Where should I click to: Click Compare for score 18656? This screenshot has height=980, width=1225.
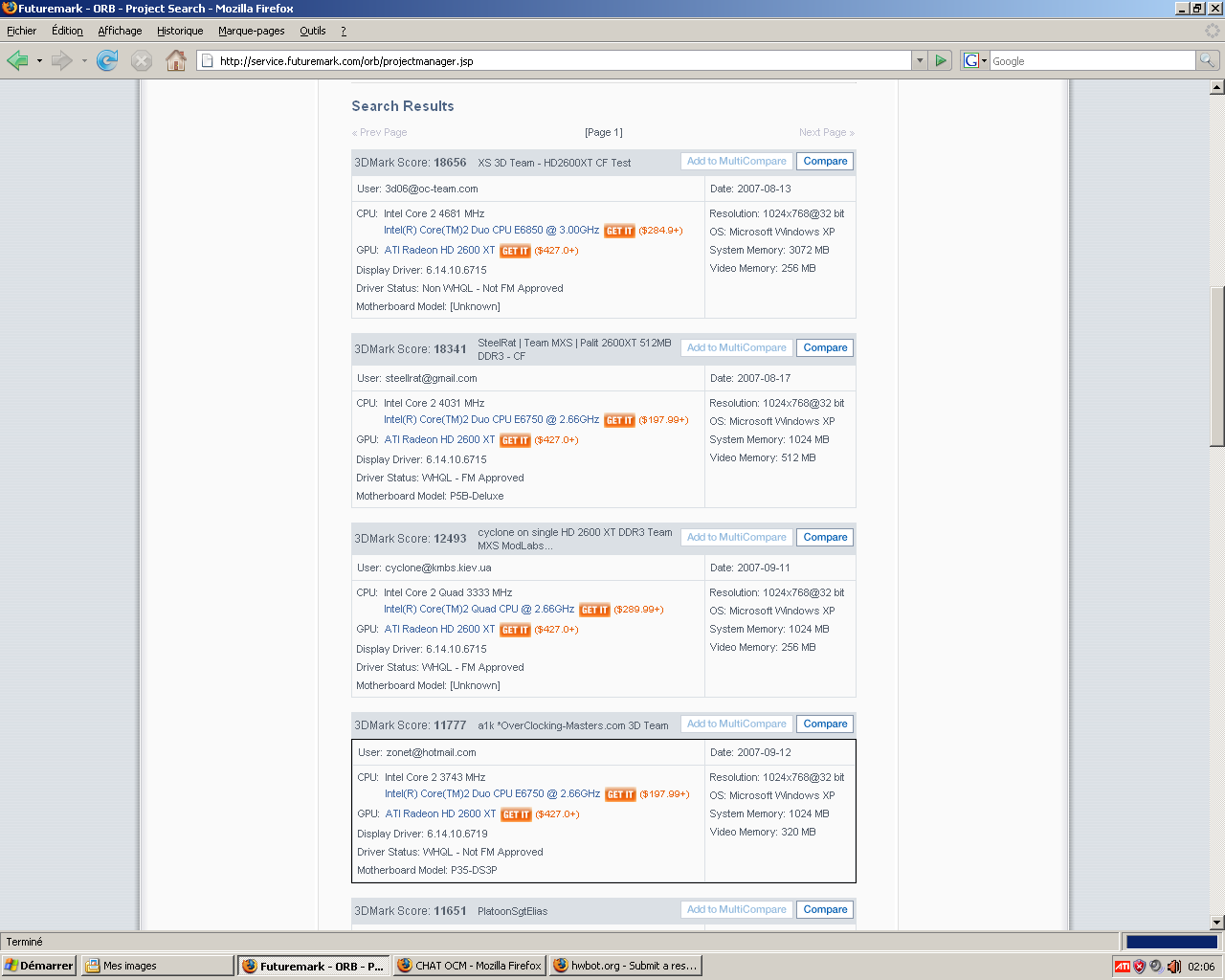825,162
